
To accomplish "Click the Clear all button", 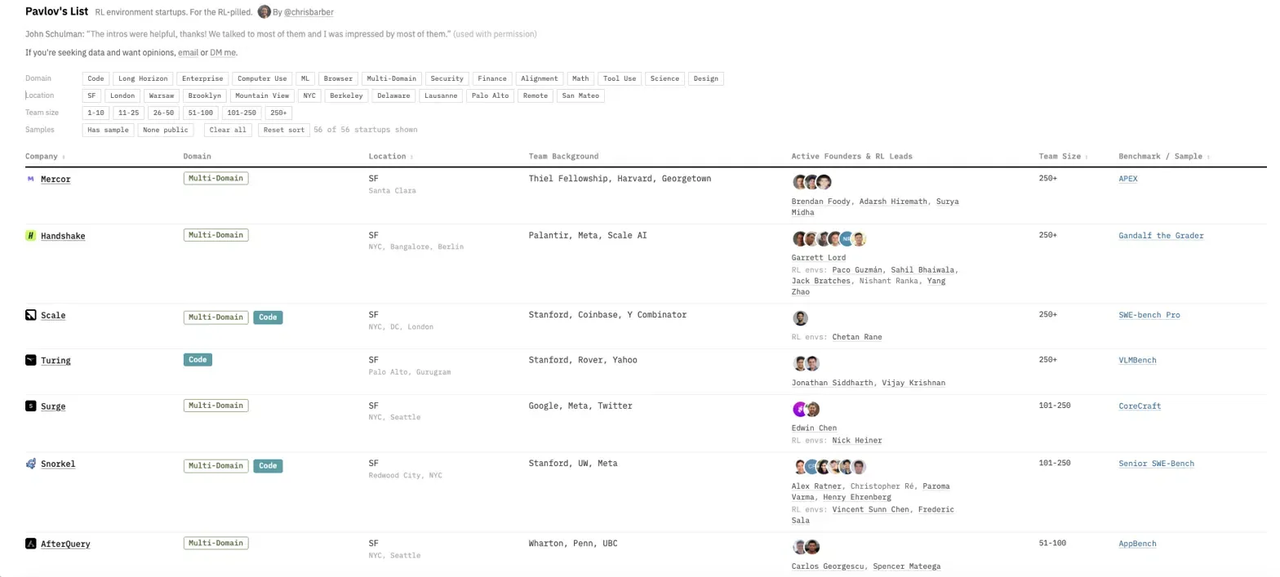I will coord(228,130).
